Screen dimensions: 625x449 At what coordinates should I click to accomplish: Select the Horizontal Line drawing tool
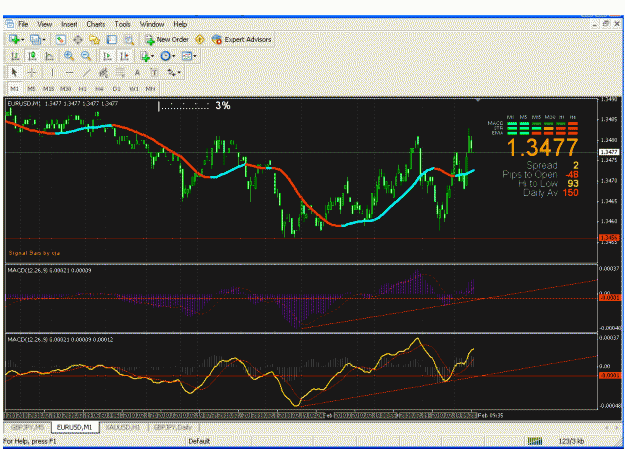69,73
